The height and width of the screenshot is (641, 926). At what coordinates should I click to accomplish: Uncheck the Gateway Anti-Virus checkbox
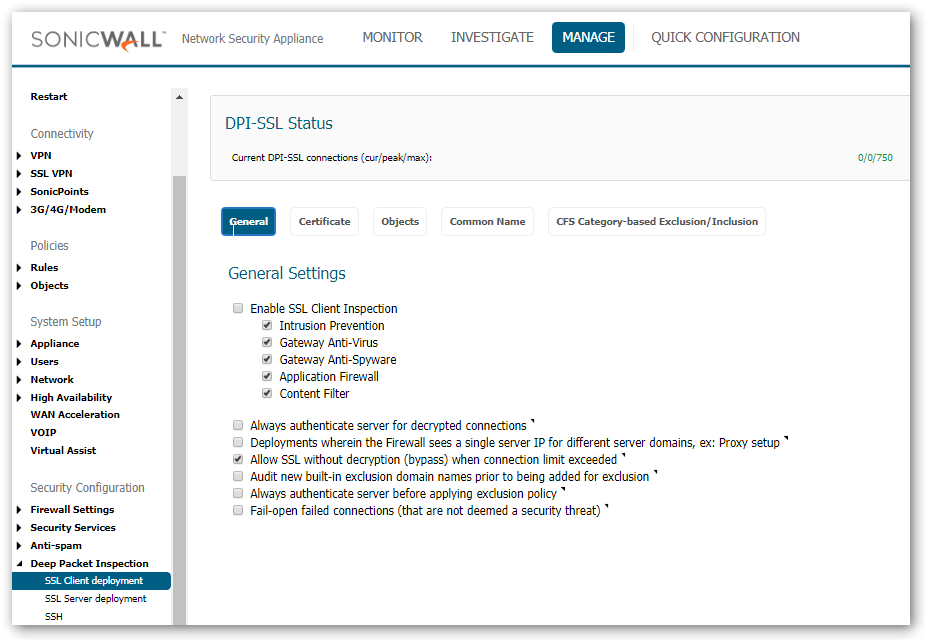[267, 343]
